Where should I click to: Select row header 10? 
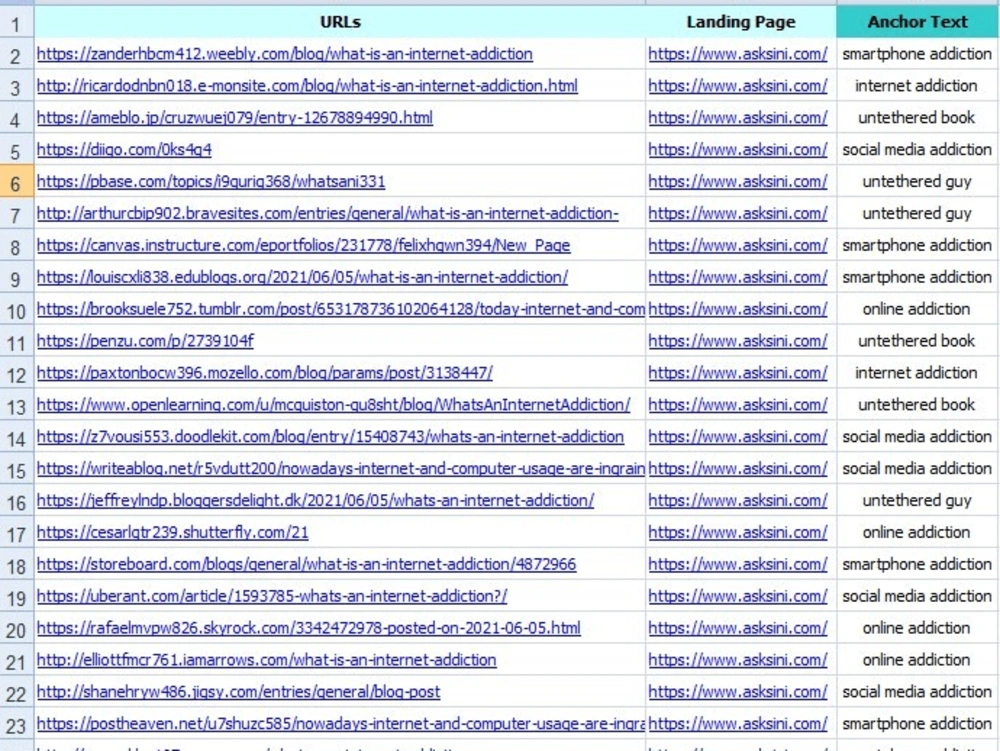click(x=17, y=311)
